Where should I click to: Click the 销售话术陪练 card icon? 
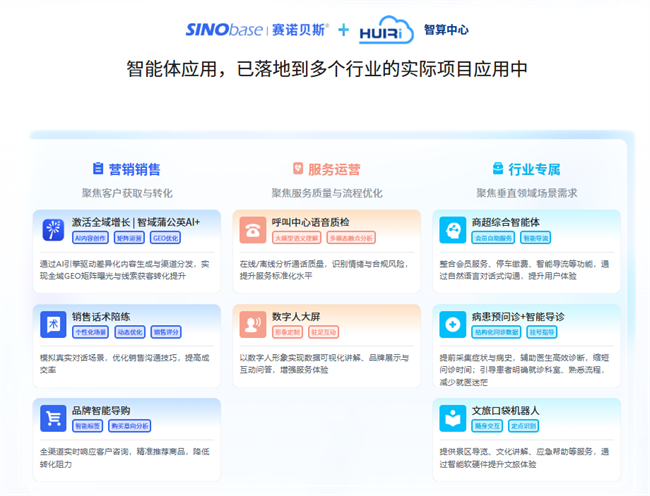(52, 325)
